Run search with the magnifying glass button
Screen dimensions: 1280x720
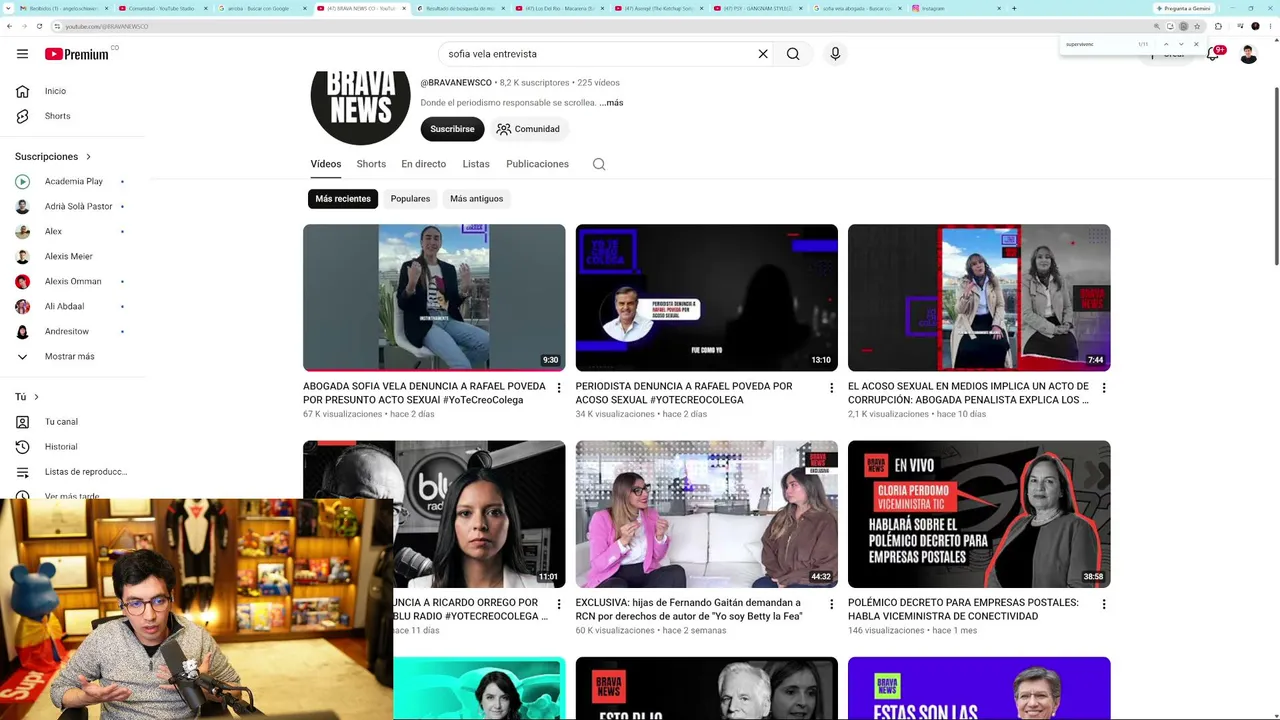[793, 54]
